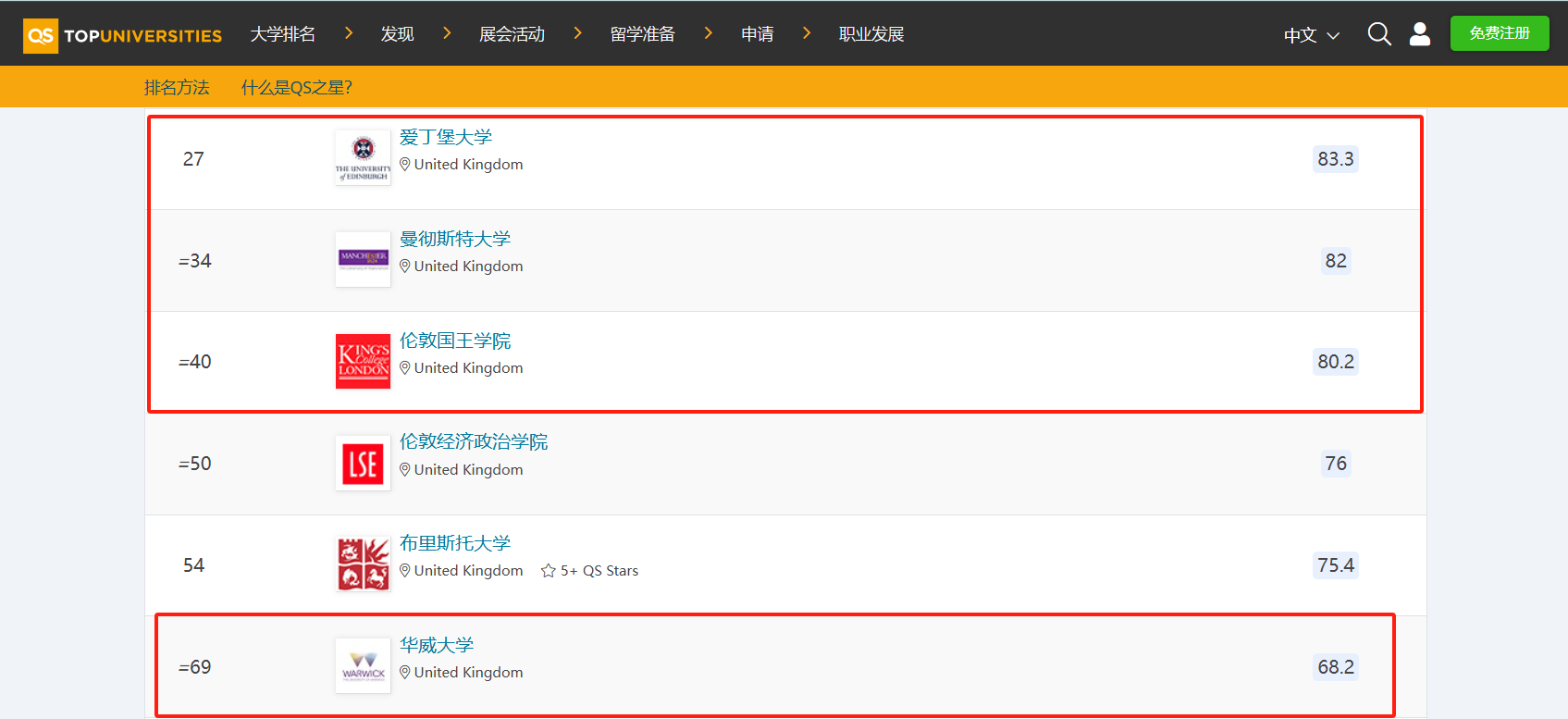
Task: Expand the chevron after 留学准备 menu
Action: point(709,33)
